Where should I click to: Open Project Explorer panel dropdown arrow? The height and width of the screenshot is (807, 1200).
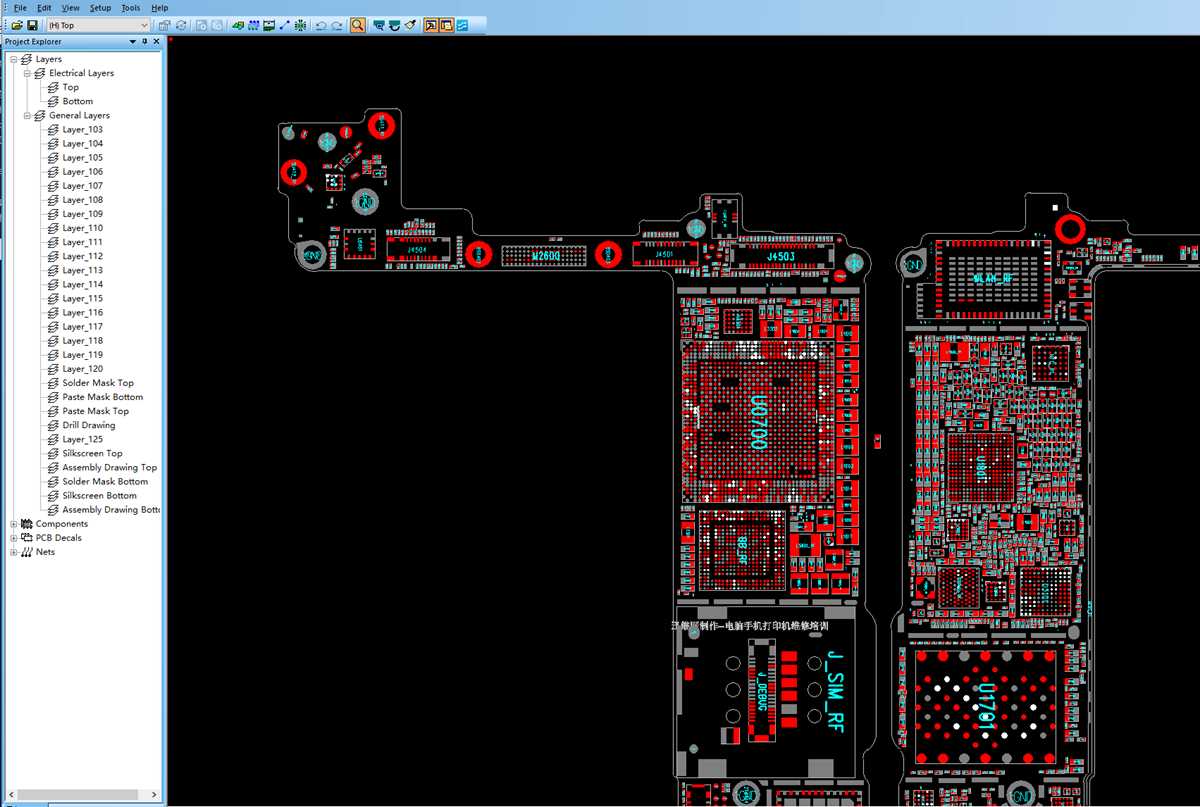[x=133, y=42]
